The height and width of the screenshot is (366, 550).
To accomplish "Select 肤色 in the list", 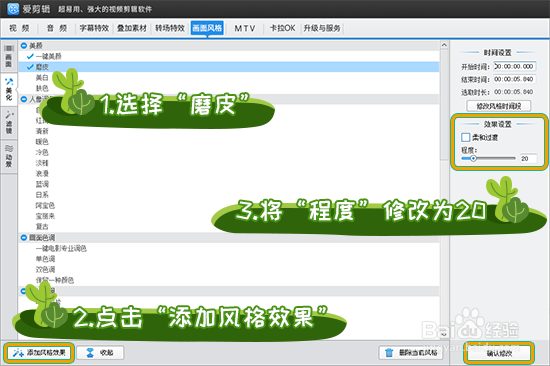I will [x=42, y=88].
